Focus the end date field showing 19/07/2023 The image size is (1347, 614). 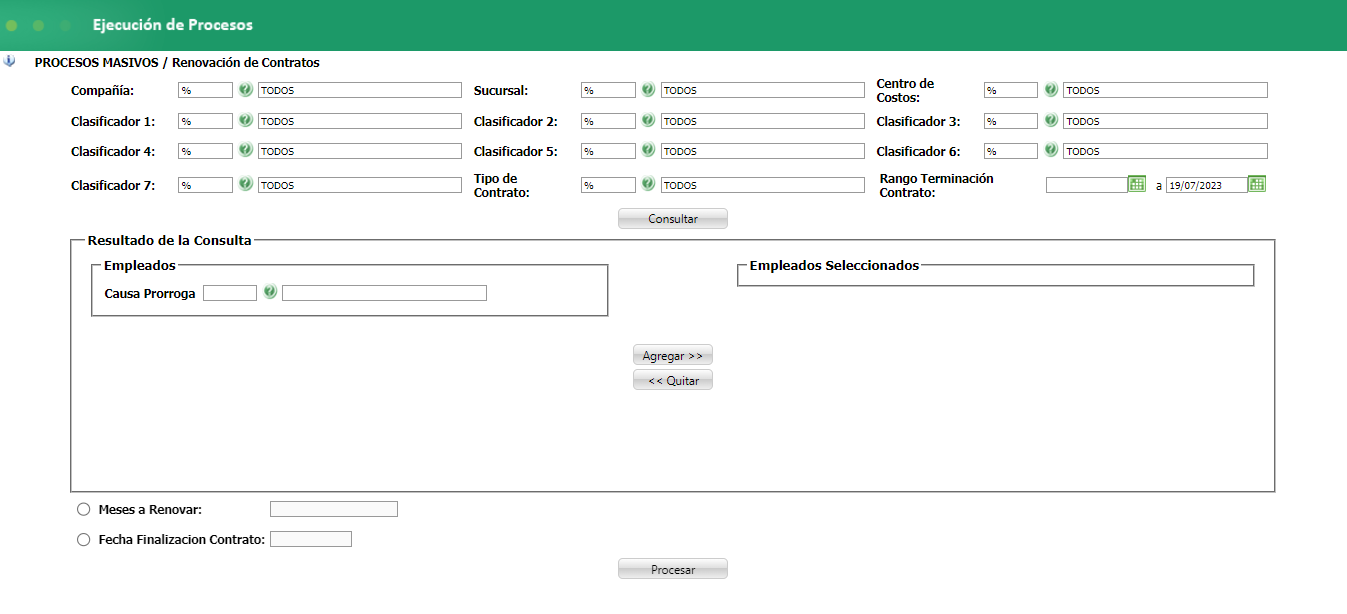pos(1207,185)
